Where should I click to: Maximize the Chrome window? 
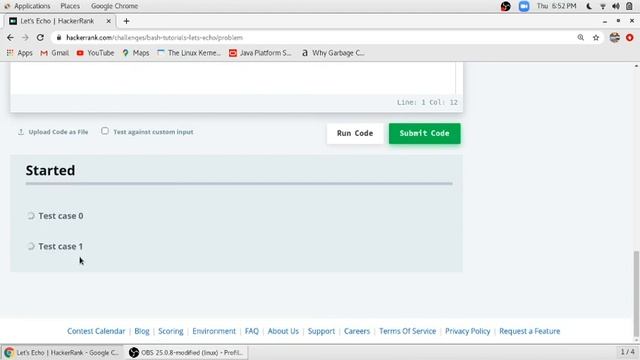[618, 21]
